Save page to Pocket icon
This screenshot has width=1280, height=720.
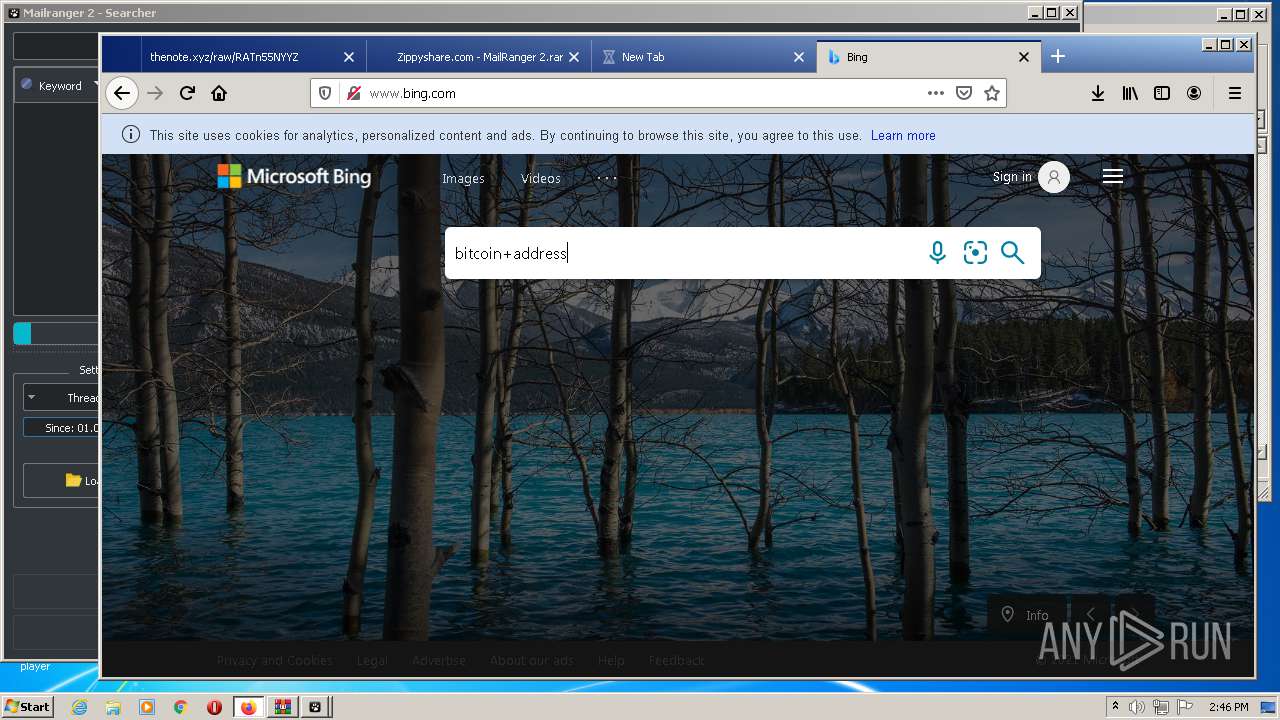coord(964,93)
